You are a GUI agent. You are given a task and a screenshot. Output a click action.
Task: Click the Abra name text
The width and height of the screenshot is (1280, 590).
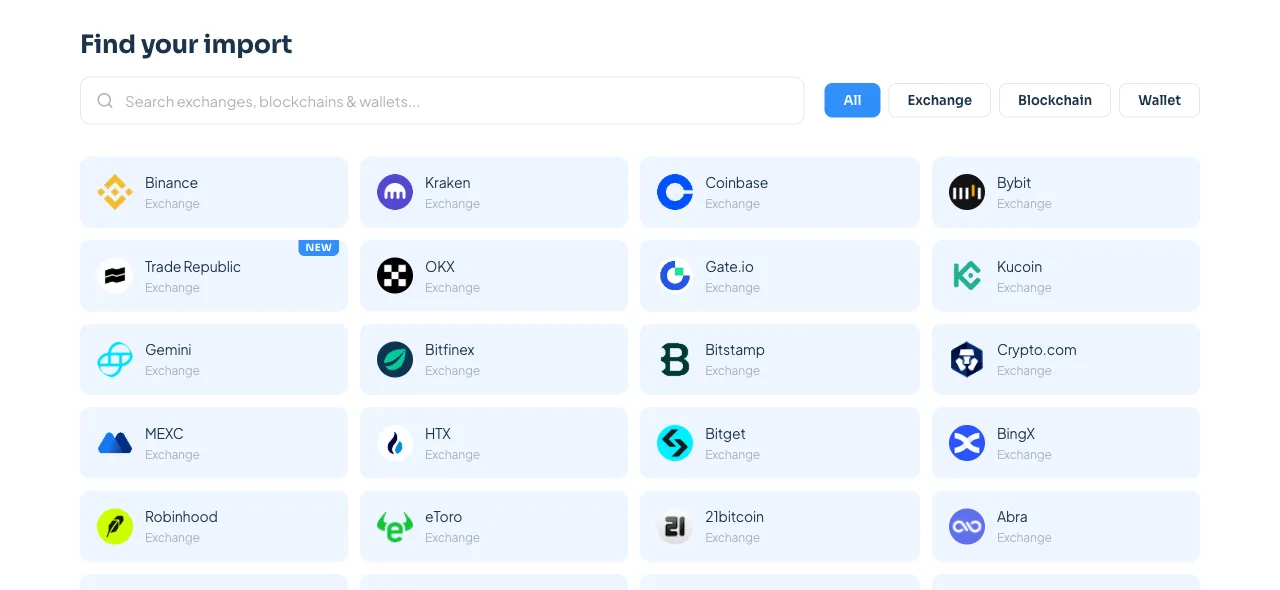tap(1012, 517)
